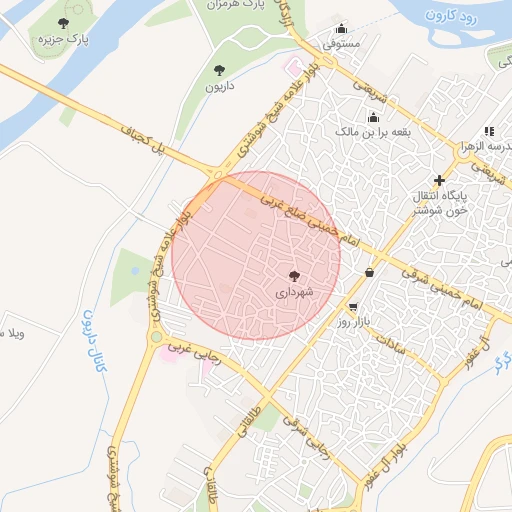Click the سادات street label
Viewport: 512px width, 512px height.
pyautogui.click(x=391, y=345)
